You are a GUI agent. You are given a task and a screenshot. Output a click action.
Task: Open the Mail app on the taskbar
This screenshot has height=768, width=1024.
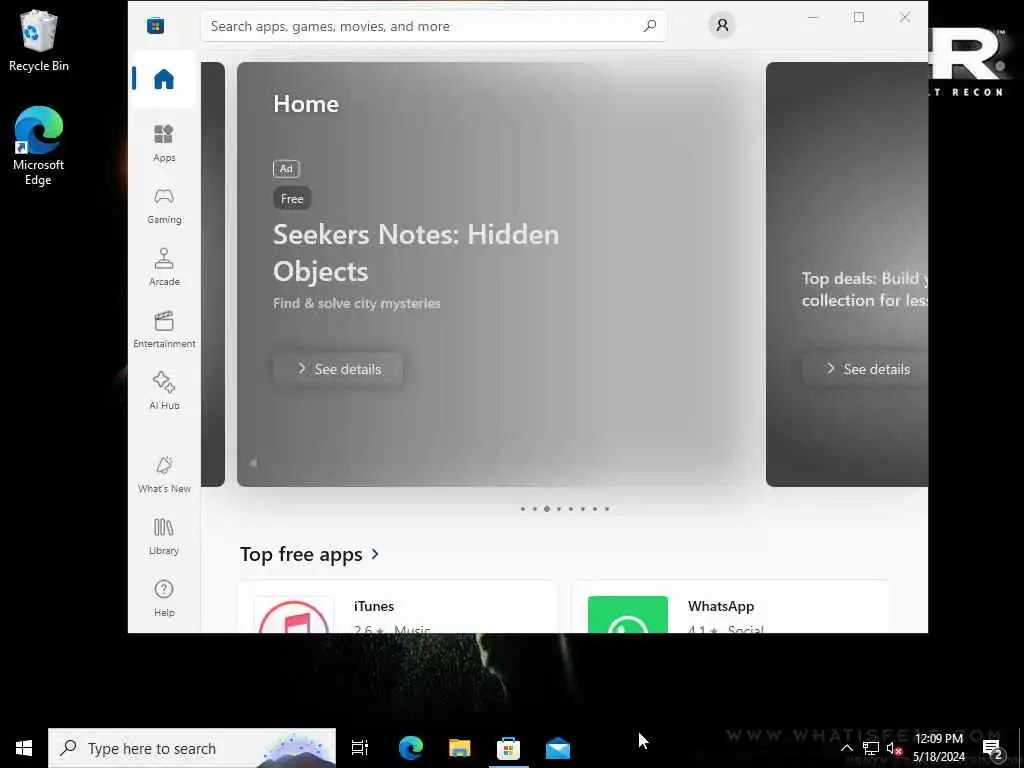click(558, 748)
